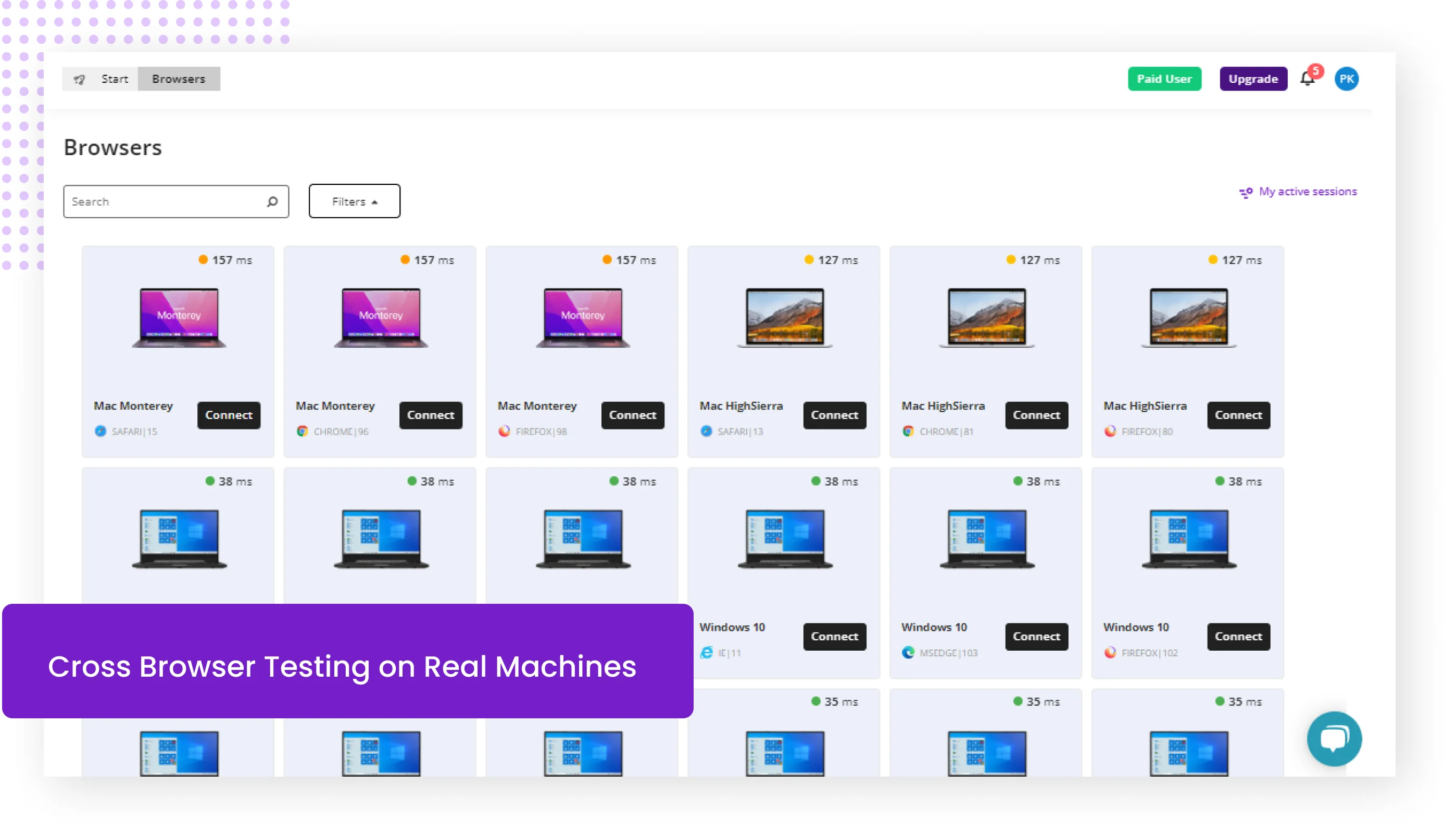This screenshot has height=837, width=1456.
Task: Connect to Windows 10 MSEdge 103
Action: point(1036,637)
